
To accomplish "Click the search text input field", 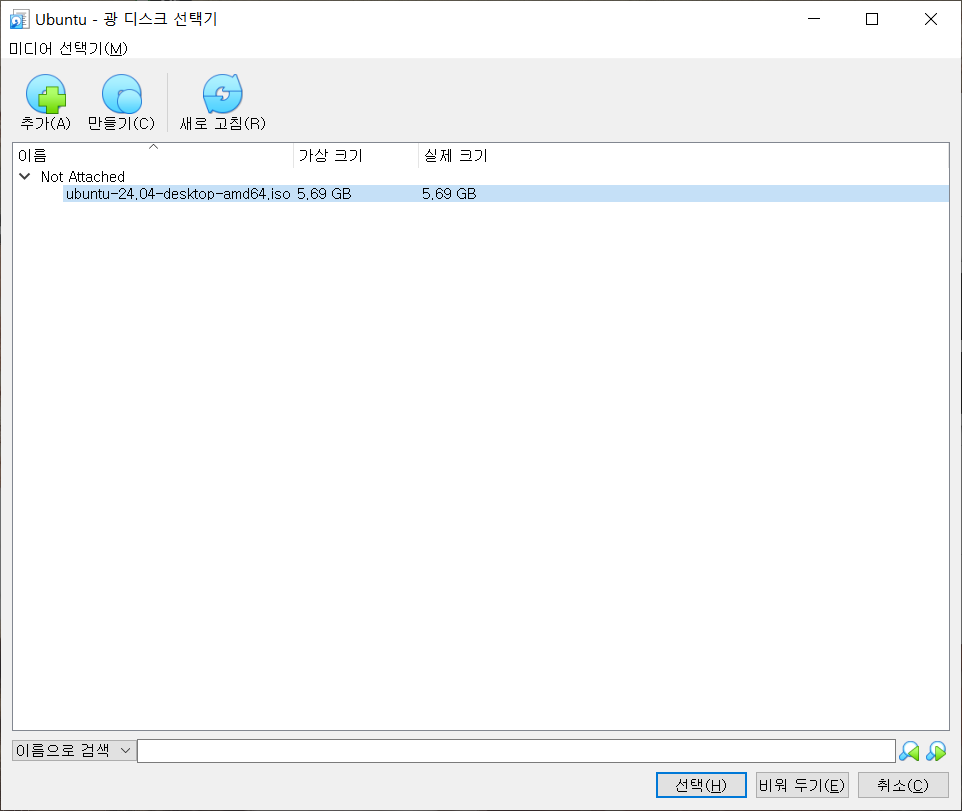I will 516,751.
